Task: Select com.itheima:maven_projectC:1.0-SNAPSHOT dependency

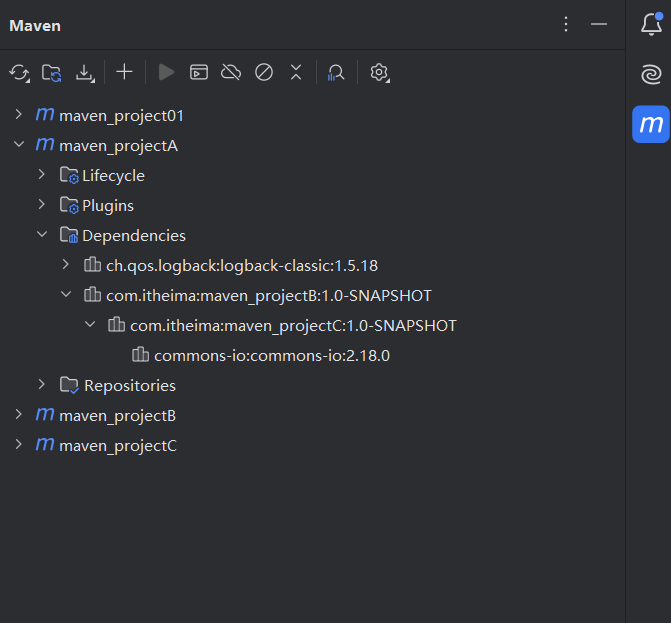Action: point(293,326)
